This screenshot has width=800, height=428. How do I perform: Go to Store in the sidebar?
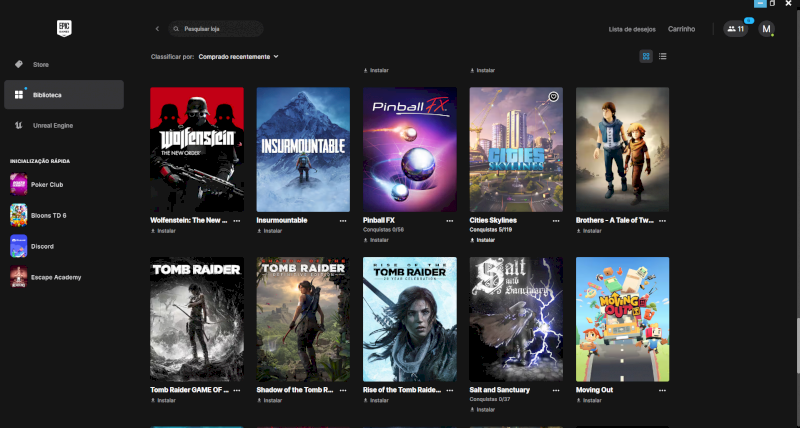41,64
